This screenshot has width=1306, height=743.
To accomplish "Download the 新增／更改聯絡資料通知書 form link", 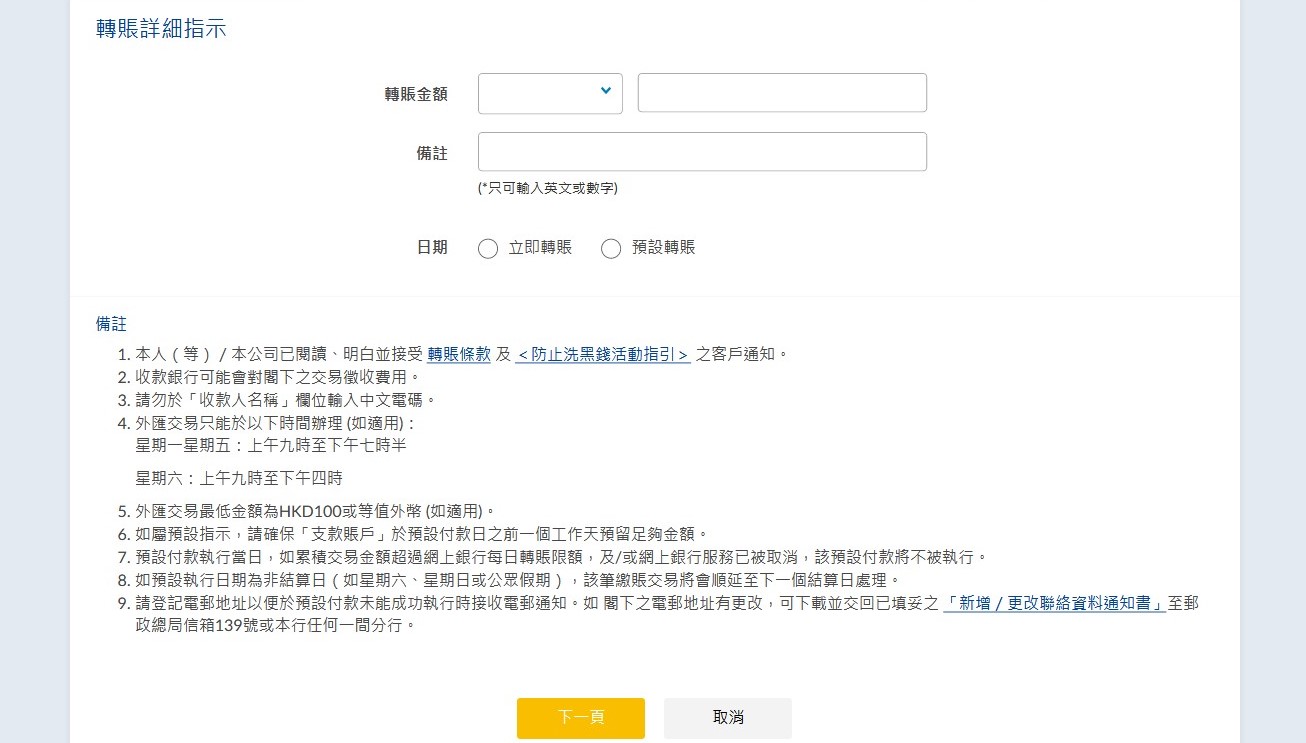I will [x=1055, y=604].
